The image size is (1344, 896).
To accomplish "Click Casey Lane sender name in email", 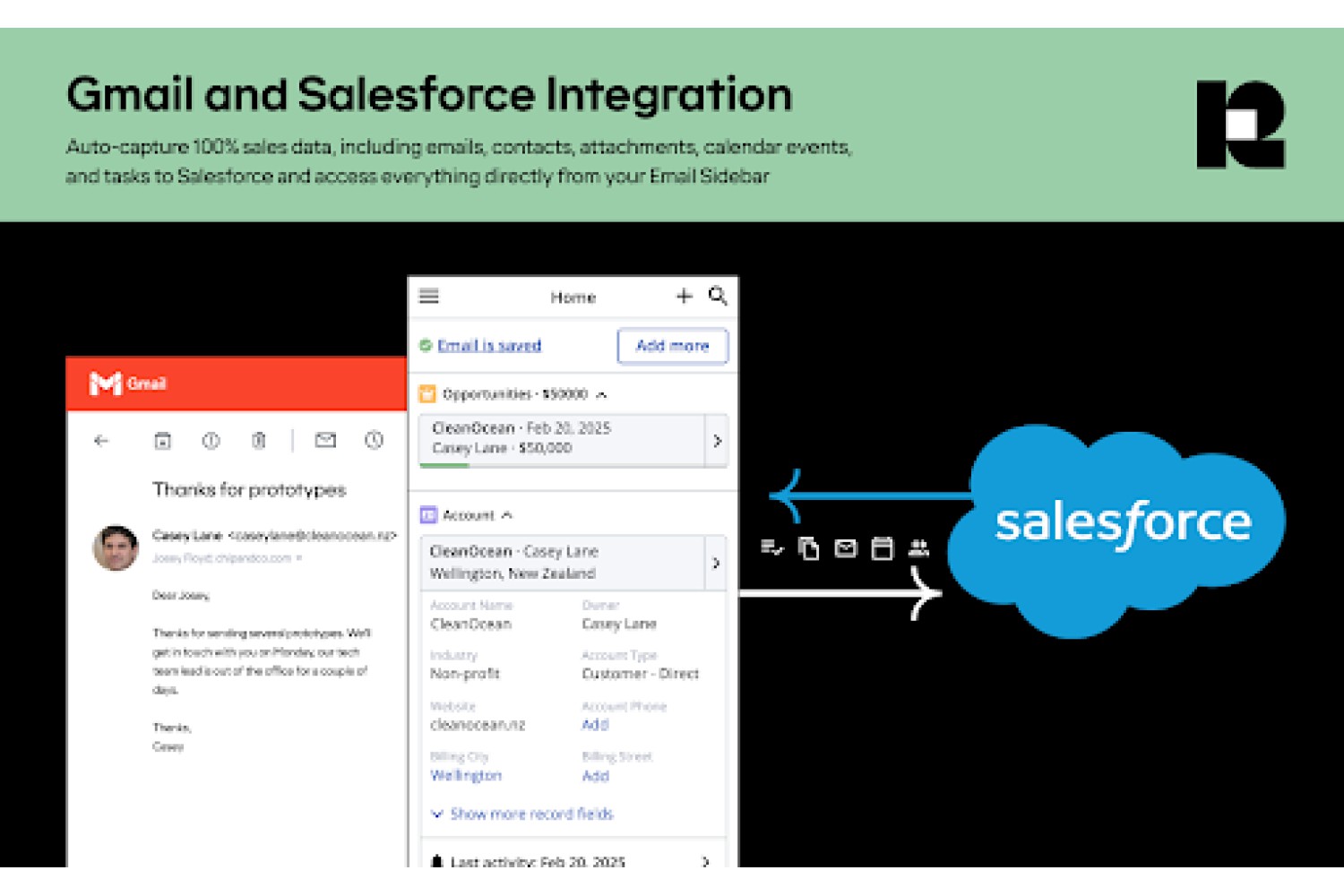I will (x=187, y=535).
